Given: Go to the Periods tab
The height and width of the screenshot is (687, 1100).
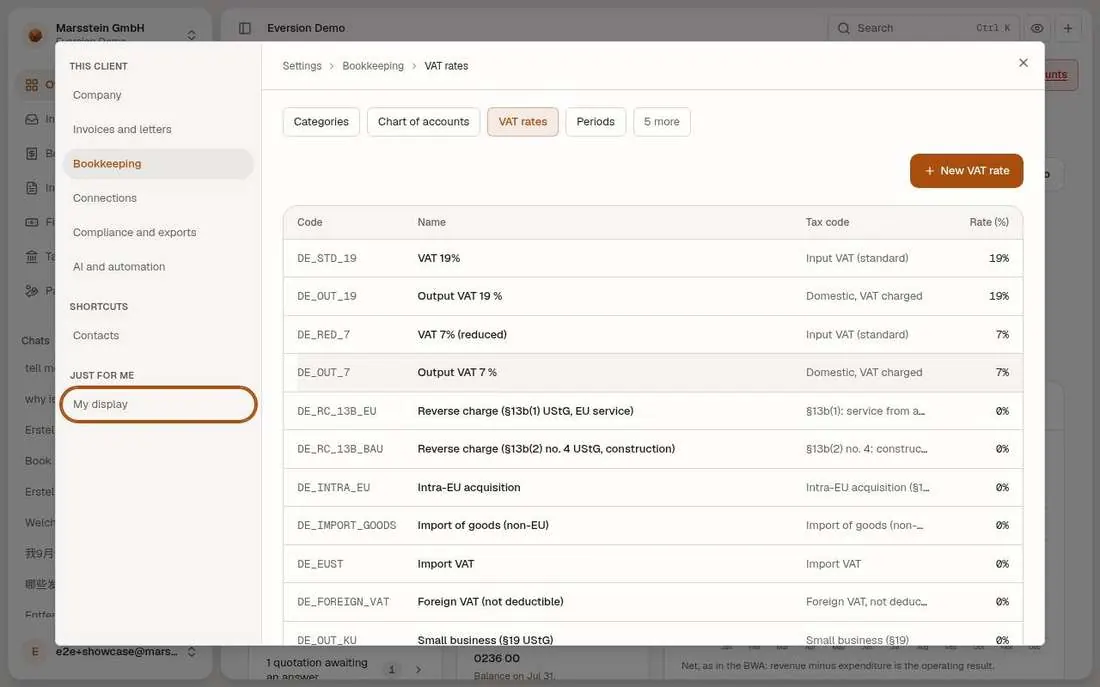Looking at the screenshot, I should click(596, 121).
